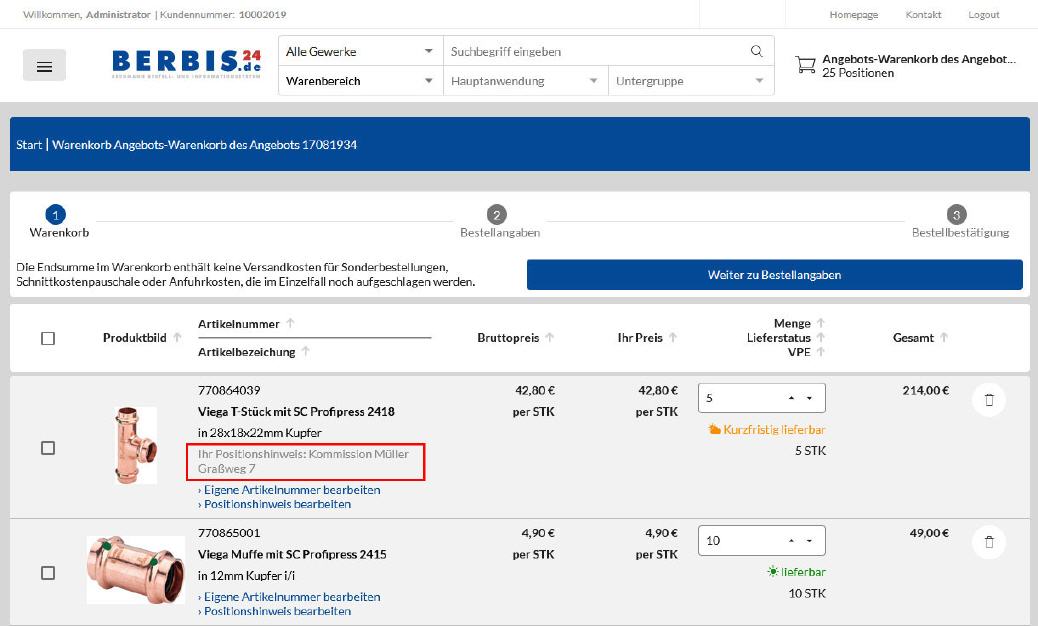Screen dimensions: 1038x626
Task: Go to Homepage in top menu
Action: (853, 15)
